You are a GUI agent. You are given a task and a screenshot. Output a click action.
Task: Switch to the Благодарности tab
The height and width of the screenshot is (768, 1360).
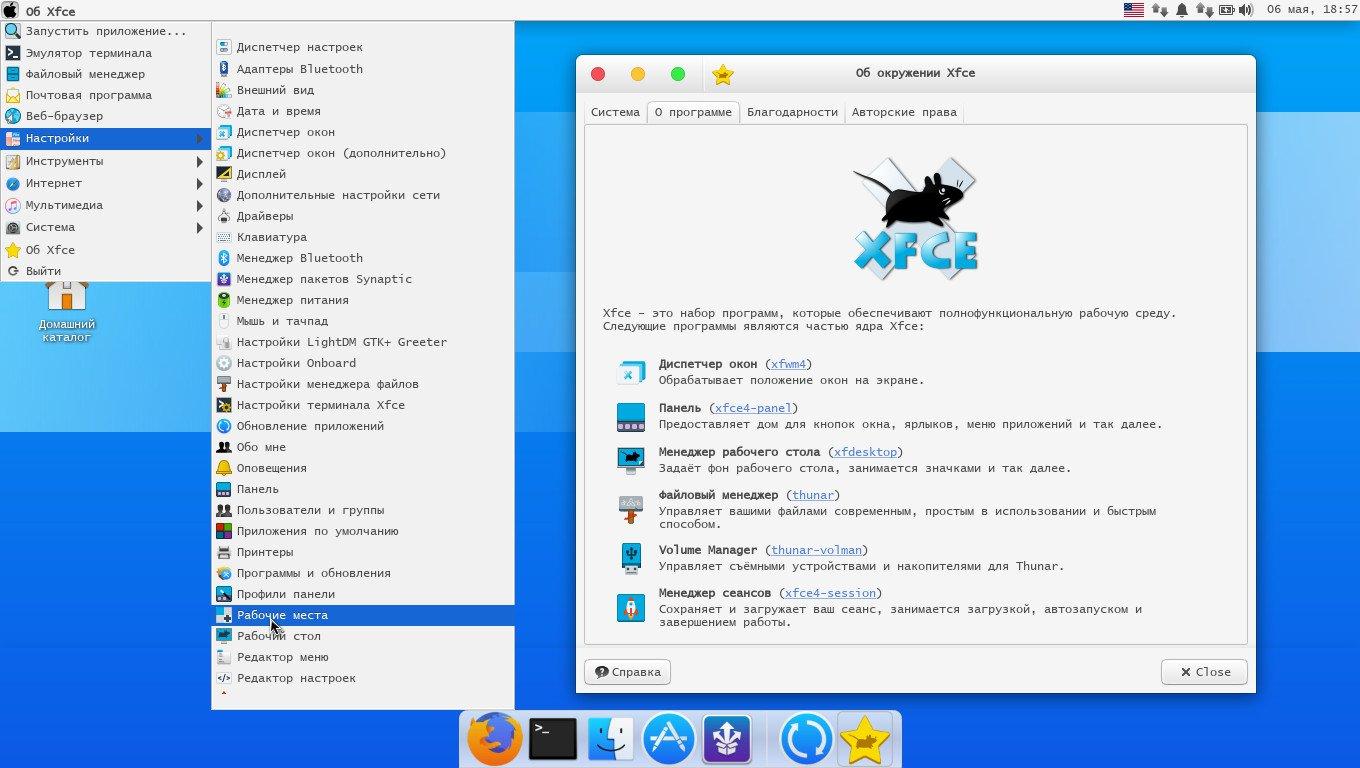coord(792,112)
